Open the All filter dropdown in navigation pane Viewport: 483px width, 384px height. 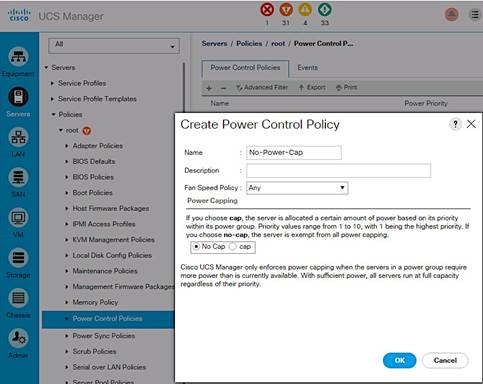click(x=114, y=46)
